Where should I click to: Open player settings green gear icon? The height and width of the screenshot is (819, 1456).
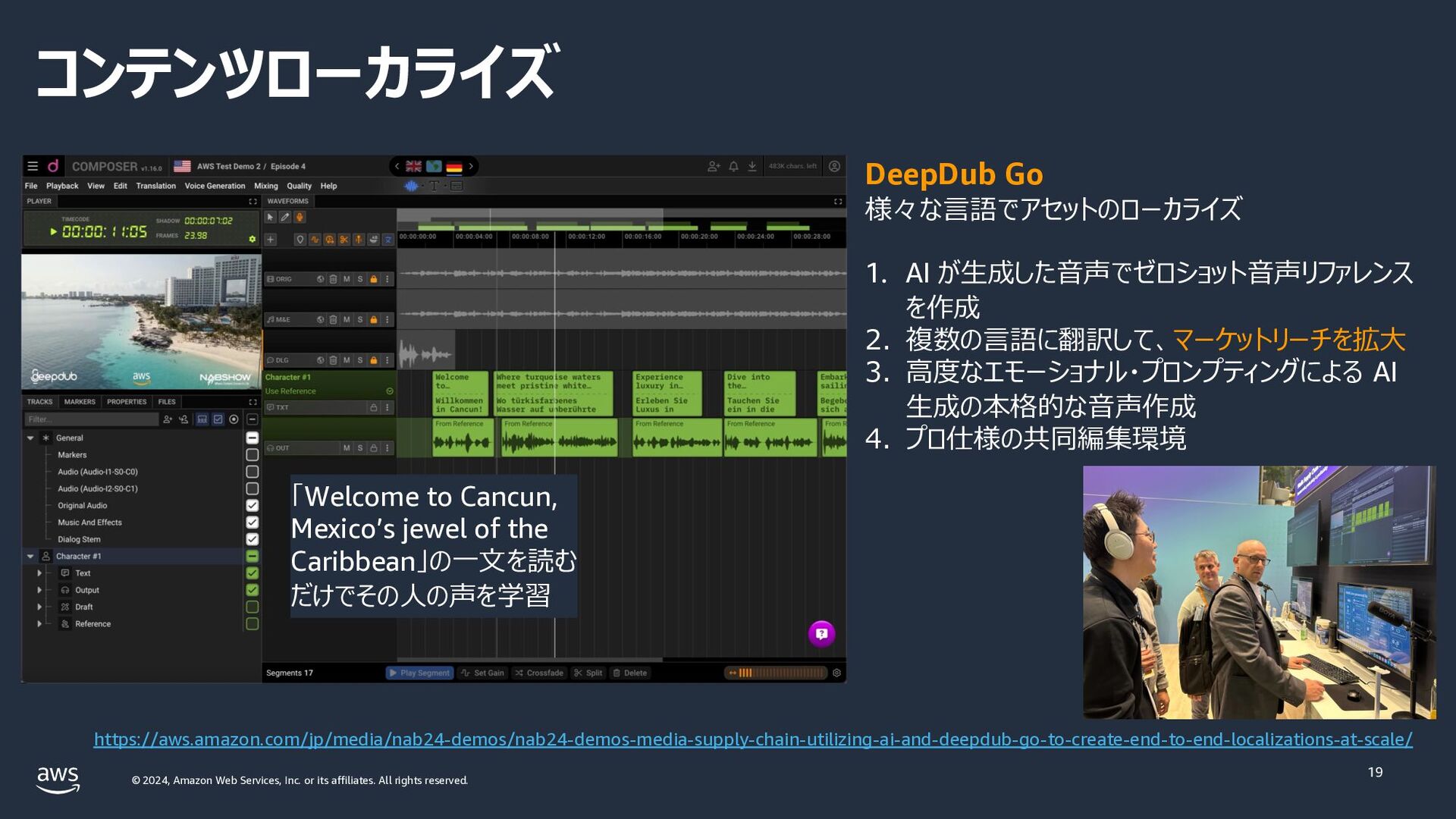(253, 239)
